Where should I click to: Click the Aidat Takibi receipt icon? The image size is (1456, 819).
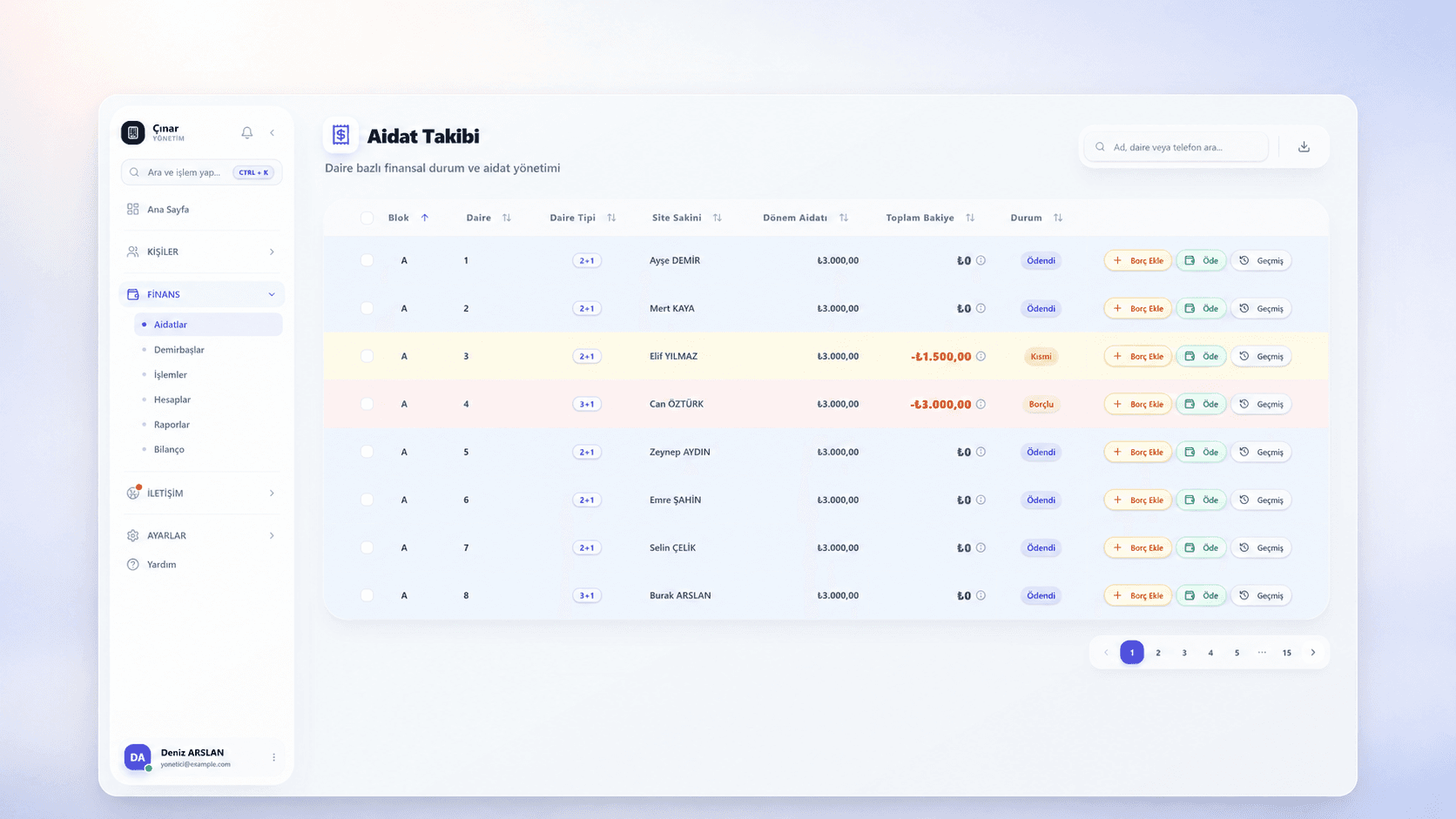point(340,135)
